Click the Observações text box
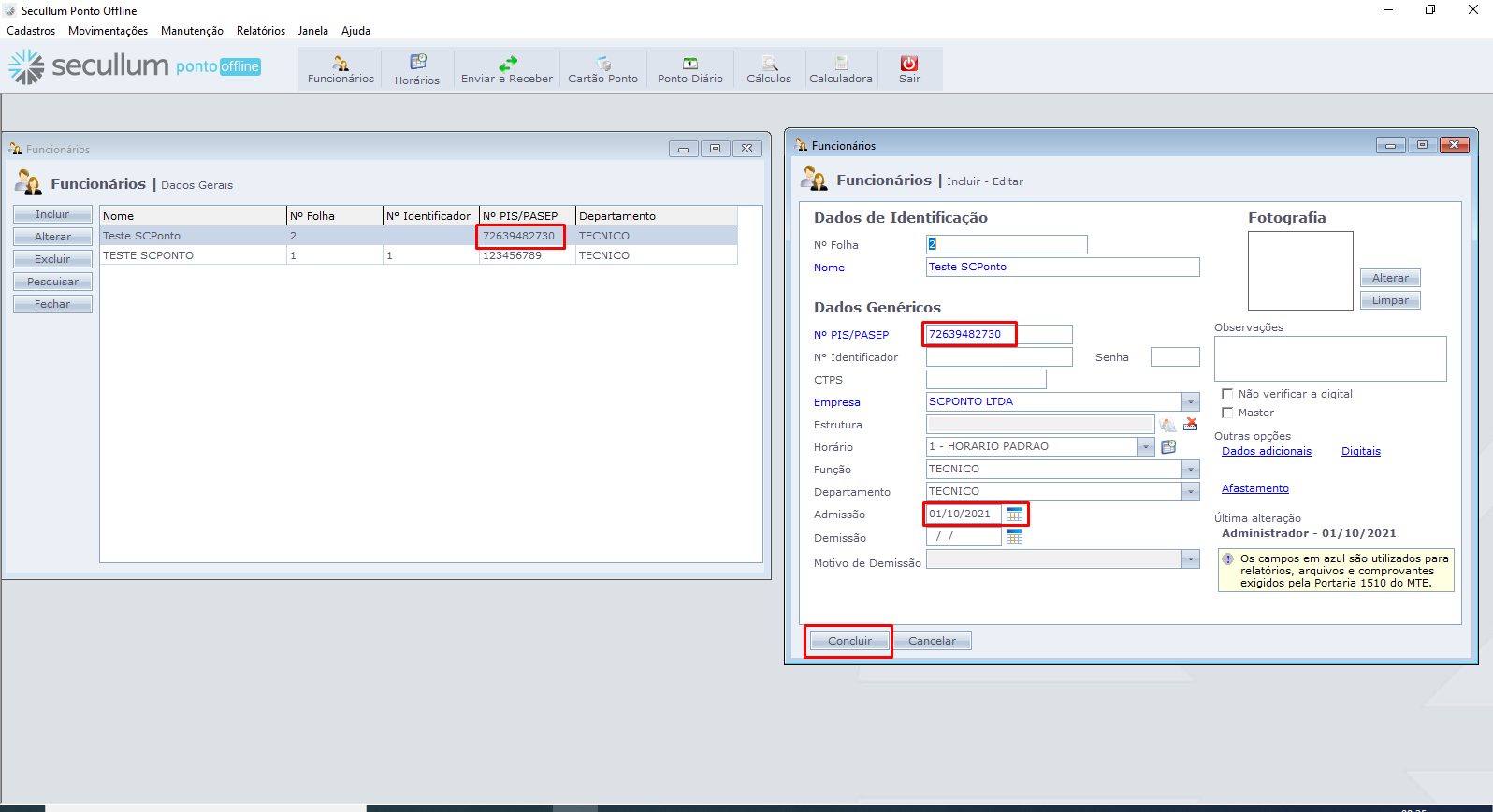The width and height of the screenshot is (1493, 812). (1329, 358)
